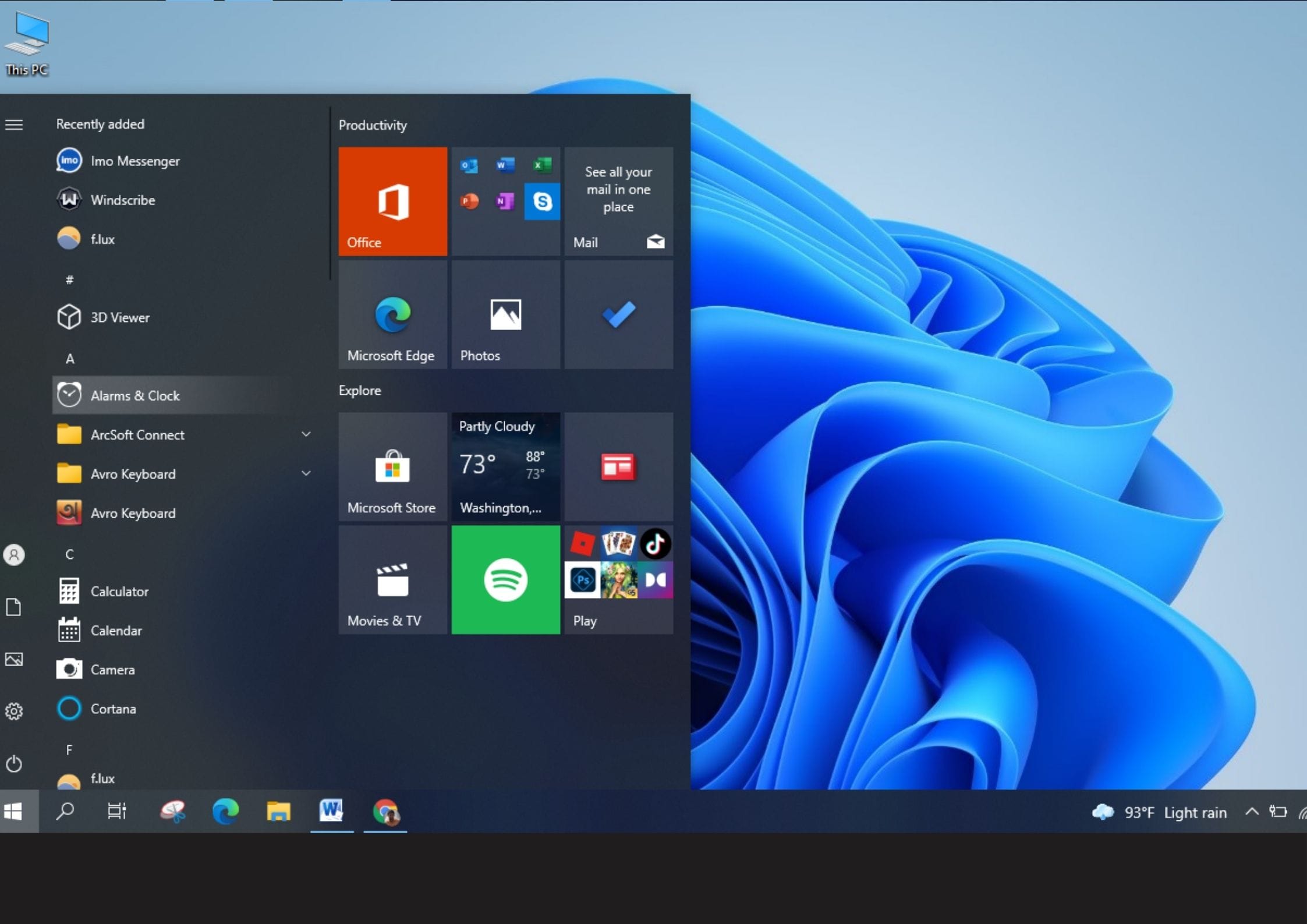Open Documents from the Start sidebar
The height and width of the screenshot is (924, 1307).
[14, 607]
